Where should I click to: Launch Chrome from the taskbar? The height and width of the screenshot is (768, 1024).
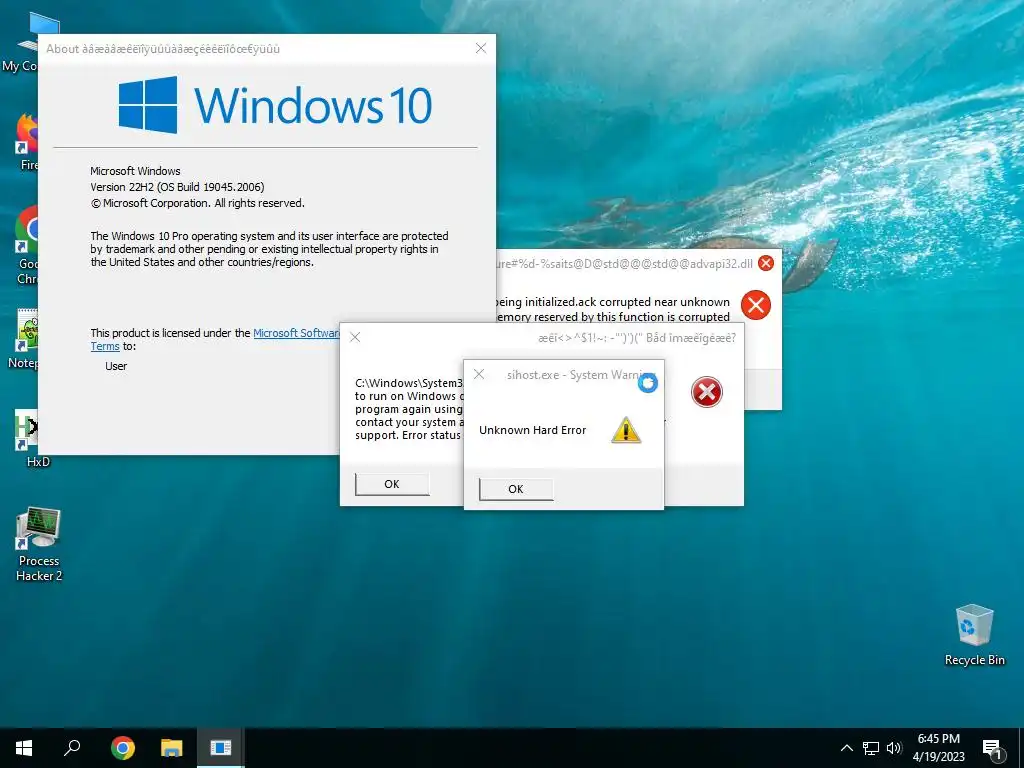tap(123, 748)
